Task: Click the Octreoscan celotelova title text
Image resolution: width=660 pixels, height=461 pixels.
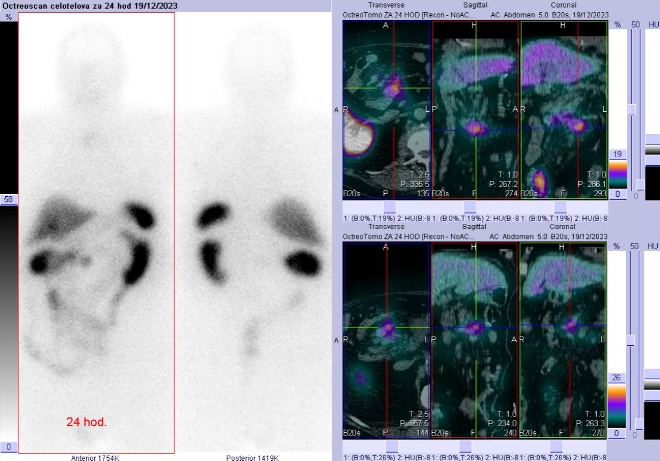Action: 90,6
